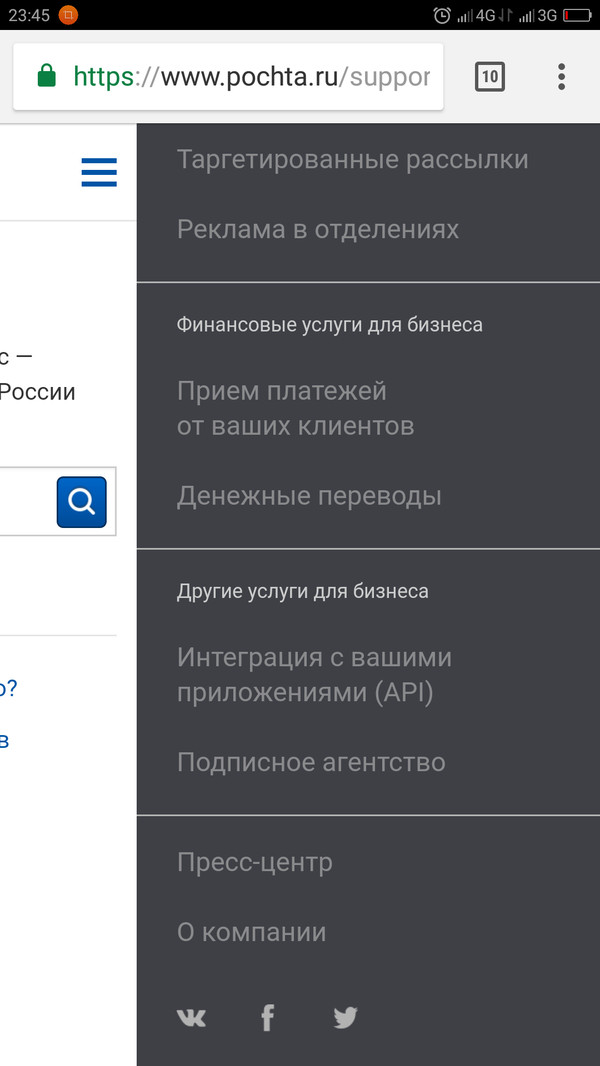Open the VK social page icon
The width and height of the screenshot is (600, 1066).
click(191, 1018)
